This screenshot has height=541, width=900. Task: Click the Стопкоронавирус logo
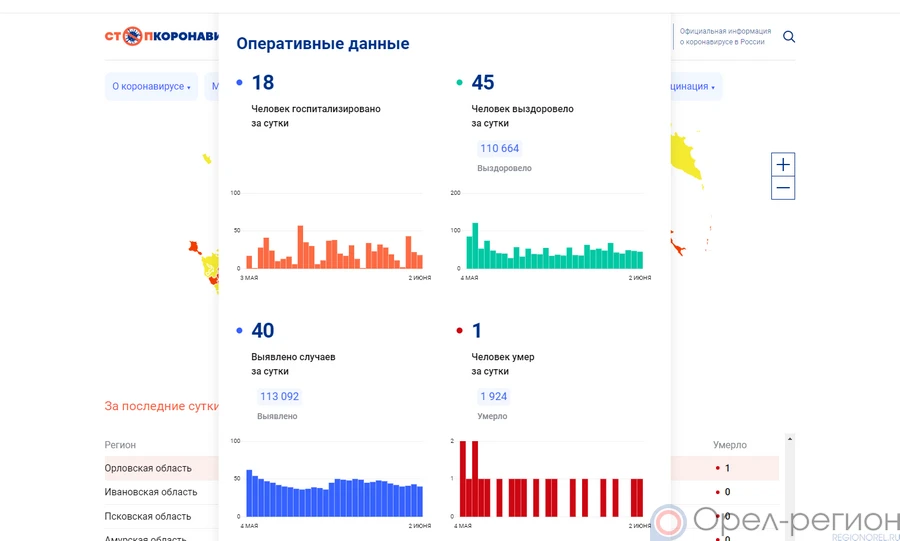click(160, 37)
